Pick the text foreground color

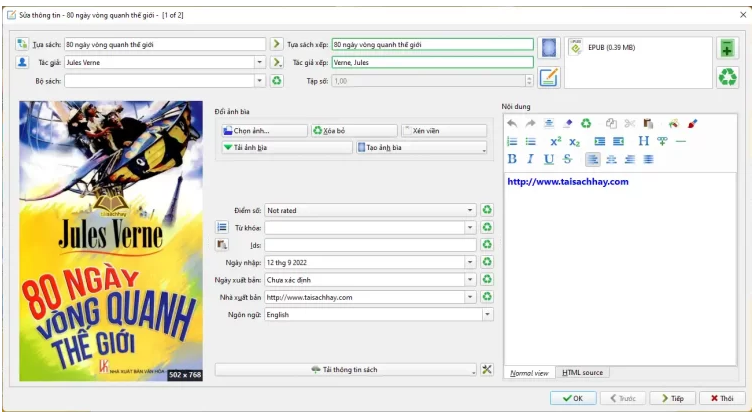(x=673, y=124)
